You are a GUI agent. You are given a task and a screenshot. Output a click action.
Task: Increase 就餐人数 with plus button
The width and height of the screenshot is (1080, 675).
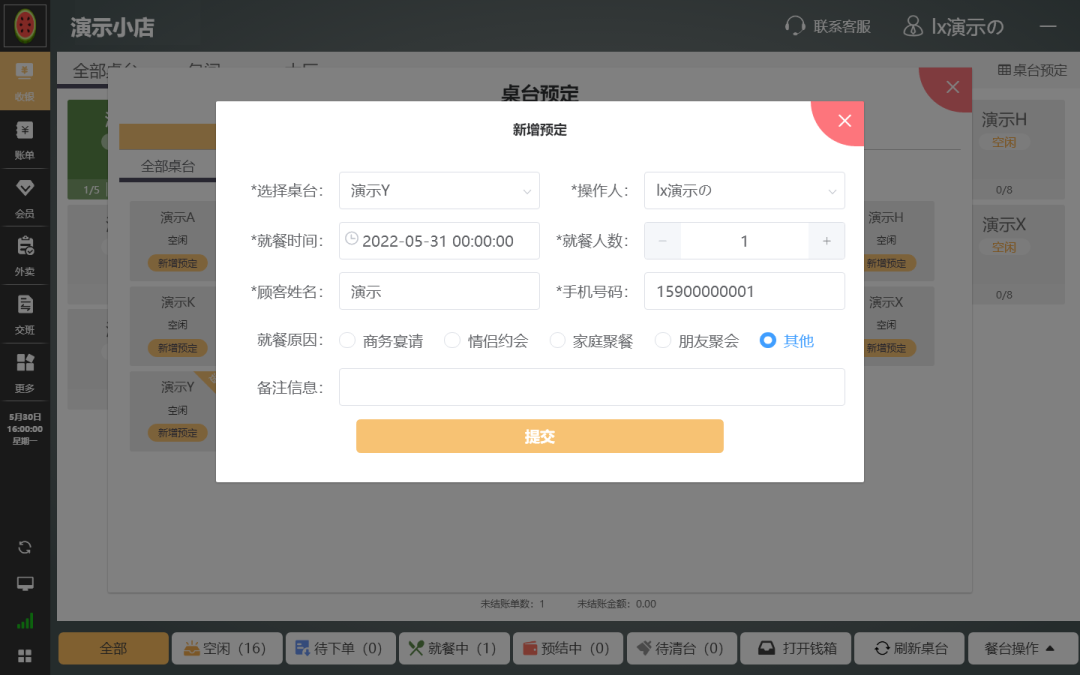pos(827,241)
